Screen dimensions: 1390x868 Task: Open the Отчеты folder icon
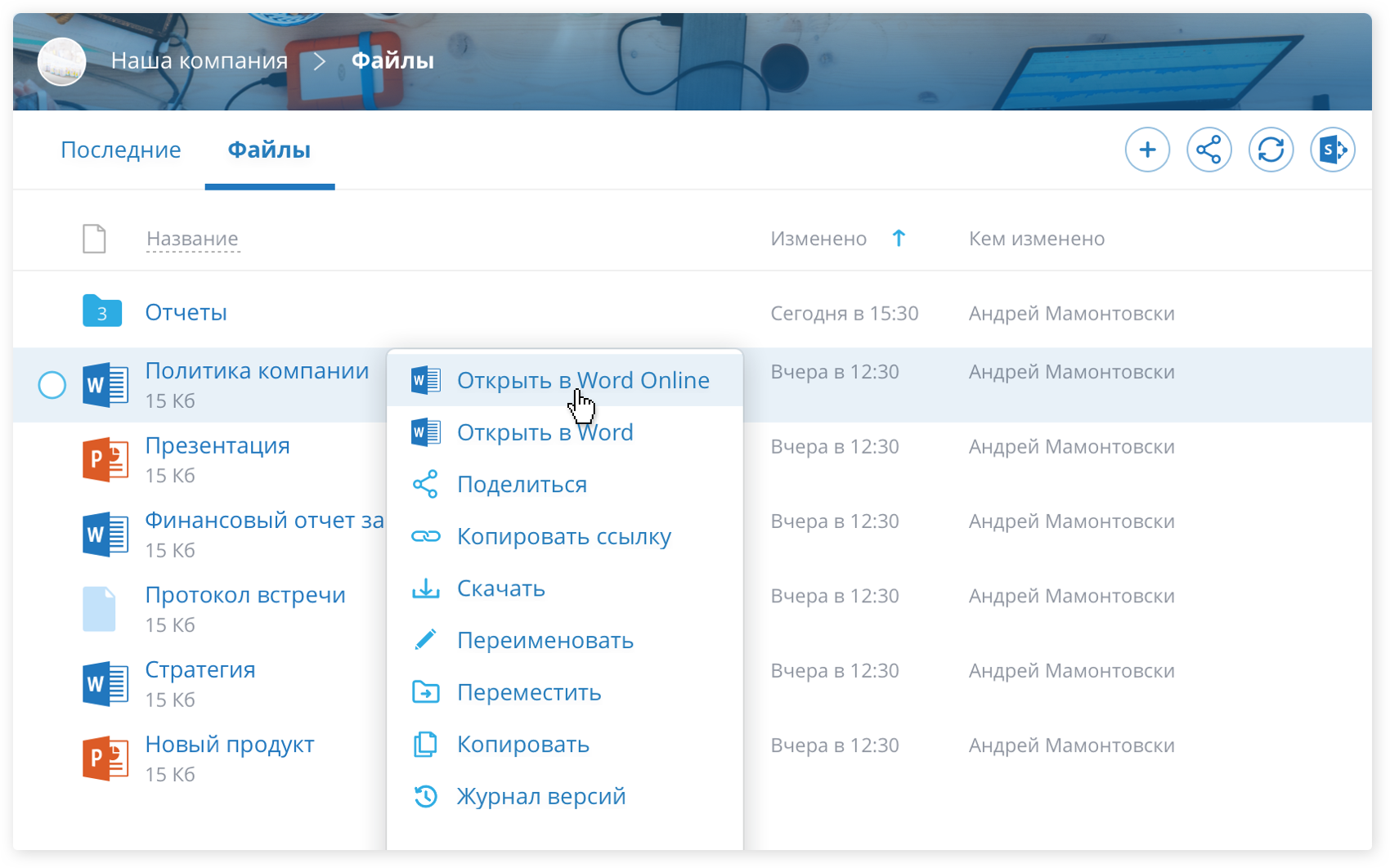coord(102,312)
